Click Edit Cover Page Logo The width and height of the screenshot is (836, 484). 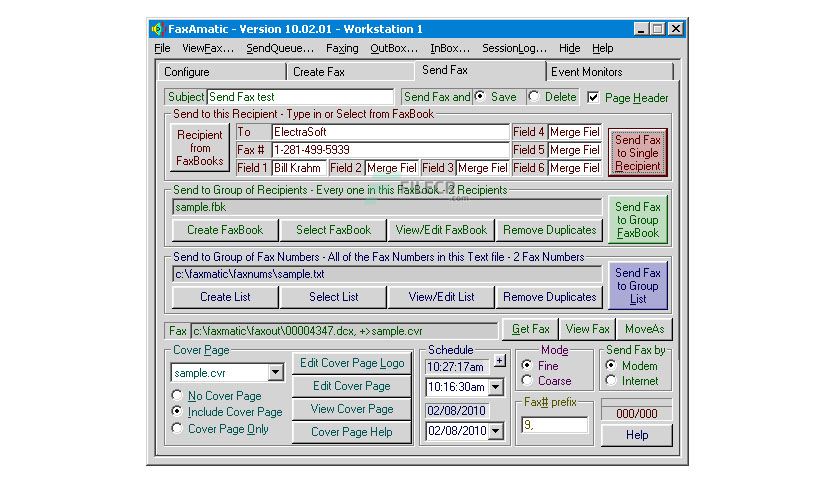pos(352,363)
